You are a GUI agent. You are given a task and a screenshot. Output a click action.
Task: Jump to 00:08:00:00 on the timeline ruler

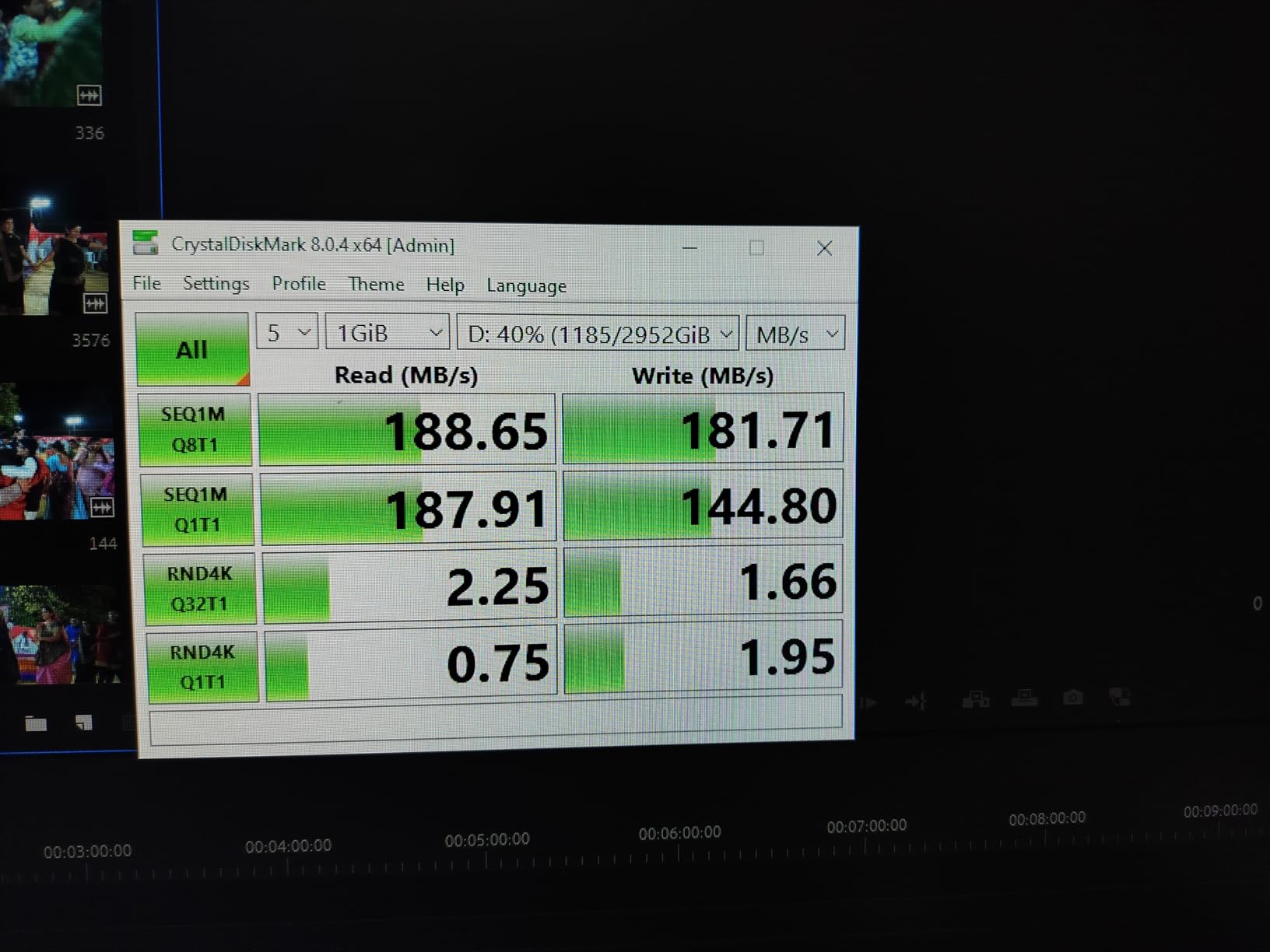coord(1047,818)
